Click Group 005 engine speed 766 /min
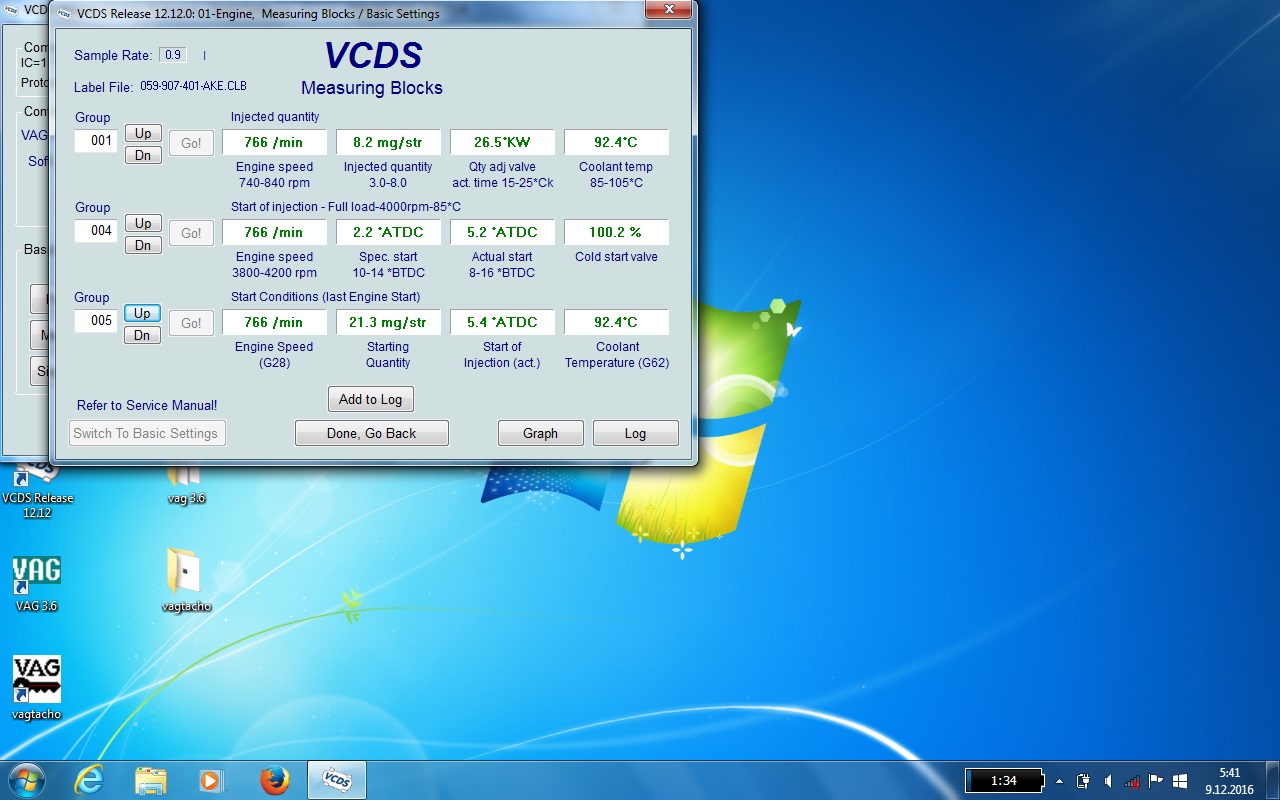This screenshot has height=800, width=1280. pyautogui.click(x=275, y=322)
